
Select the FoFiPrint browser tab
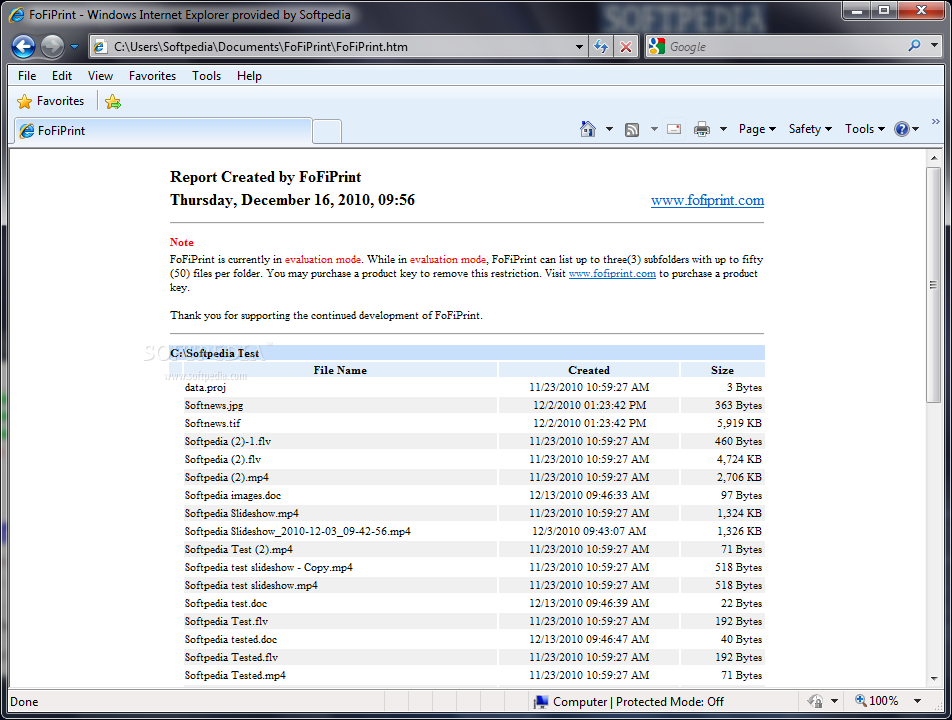[x=163, y=131]
